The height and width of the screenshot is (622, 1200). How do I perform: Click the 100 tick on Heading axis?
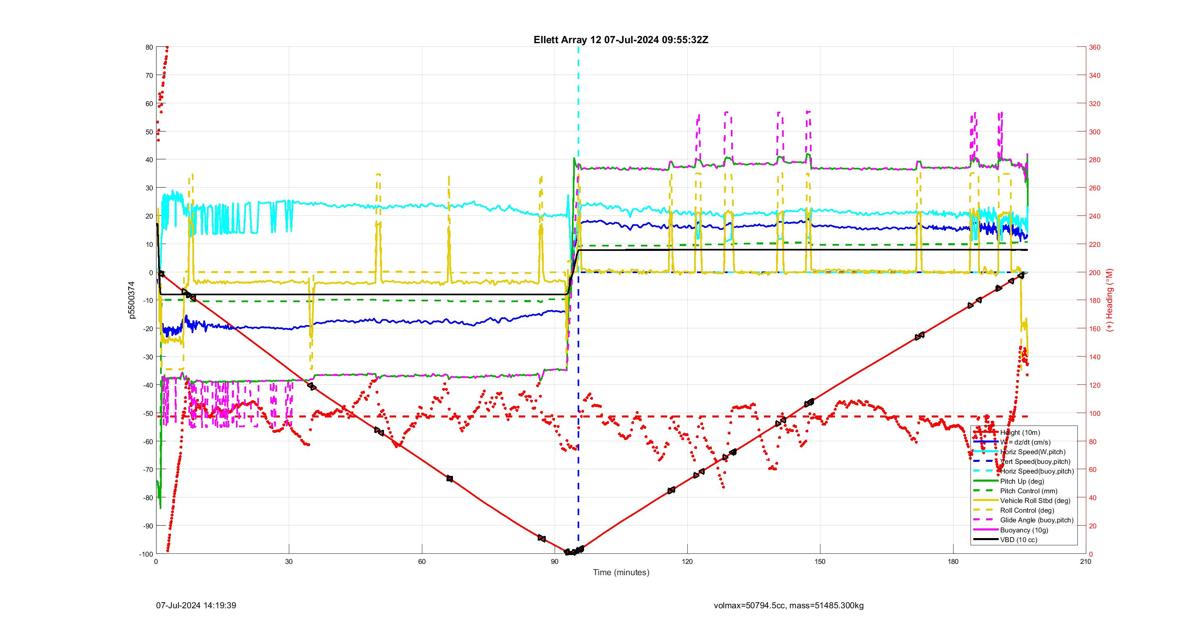(1095, 413)
